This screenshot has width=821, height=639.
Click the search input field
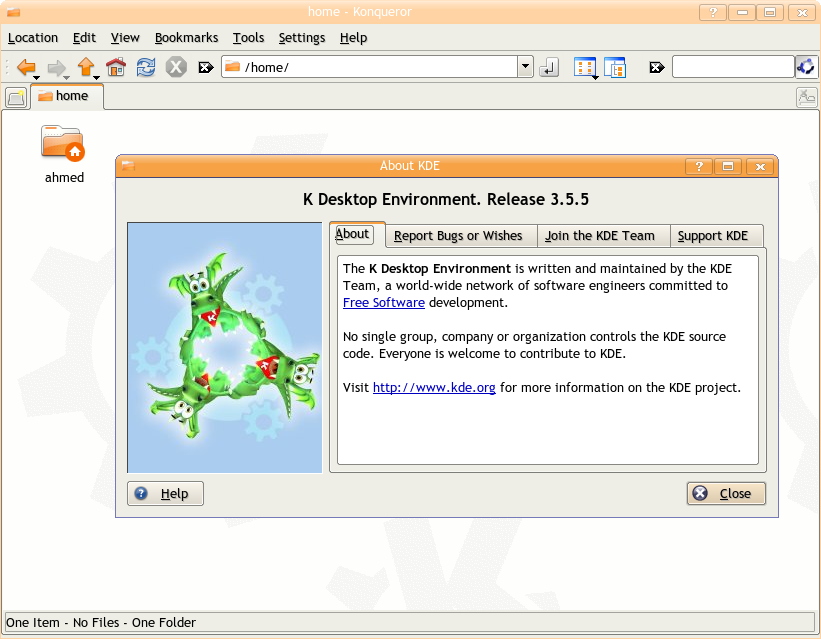tap(733, 67)
